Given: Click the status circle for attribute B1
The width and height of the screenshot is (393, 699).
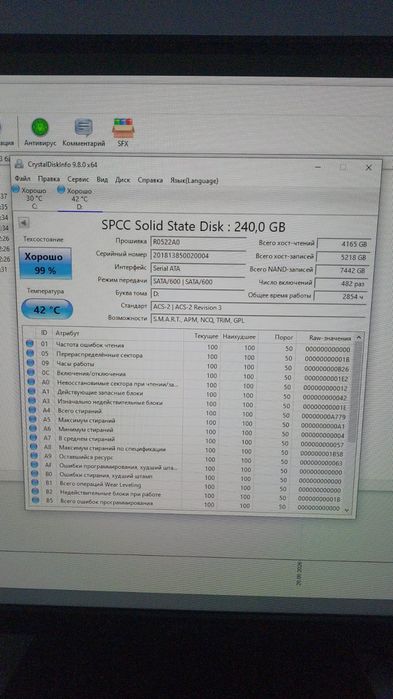Looking at the screenshot, I should click(x=35, y=482).
